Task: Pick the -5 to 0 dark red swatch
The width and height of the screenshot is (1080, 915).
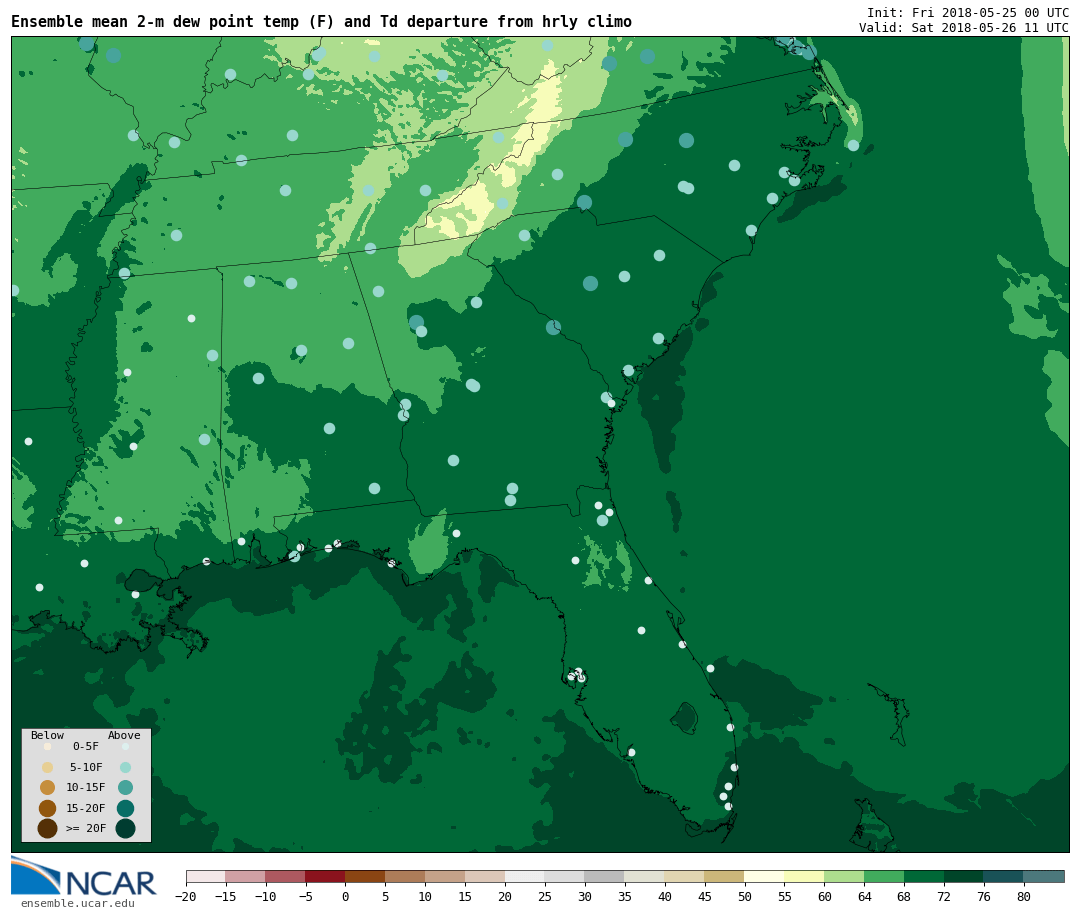Action: click(325, 876)
